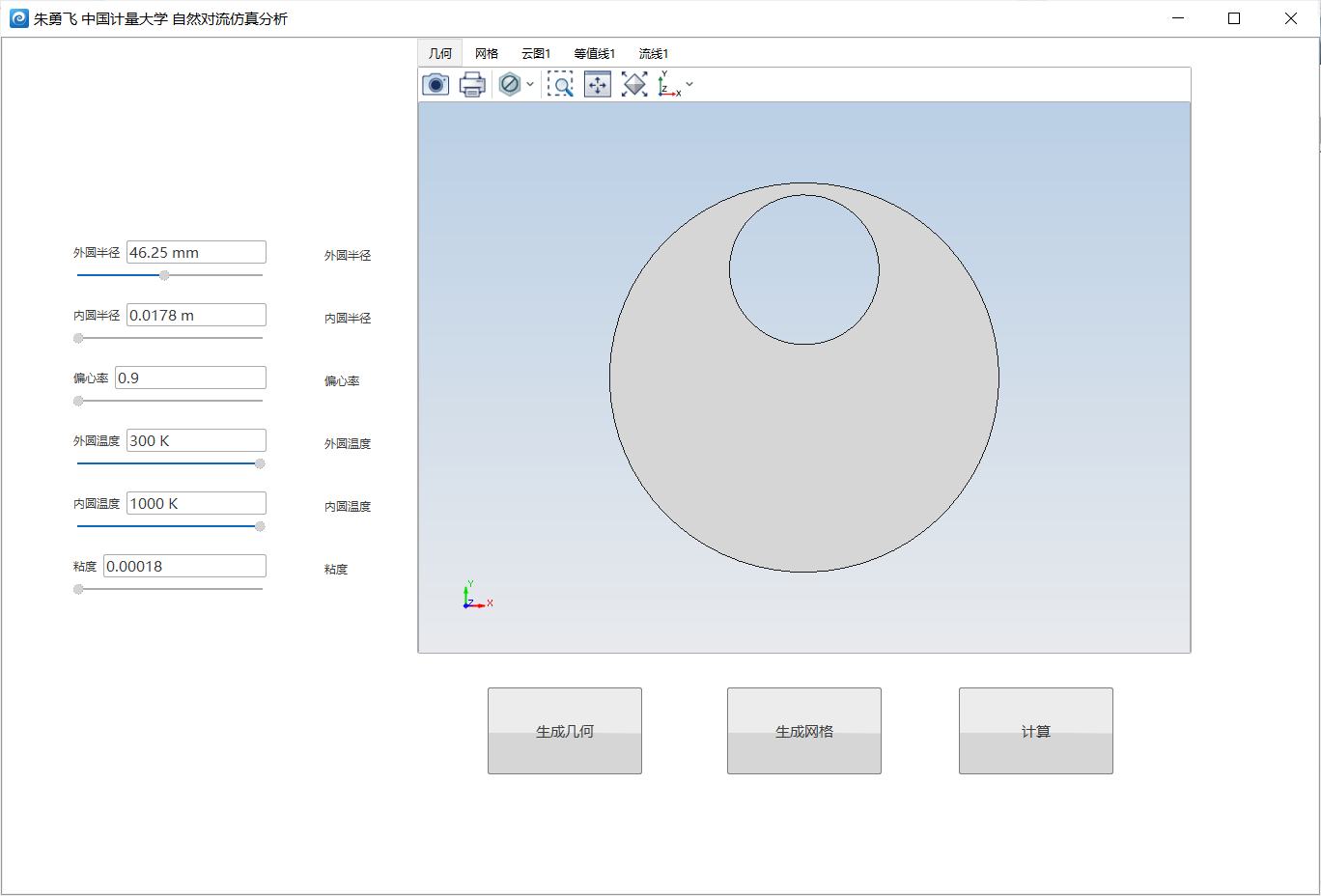Open the view orientation dropdown arrow
Viewport: 1321px width, 896px height.
tap(689, 85)
